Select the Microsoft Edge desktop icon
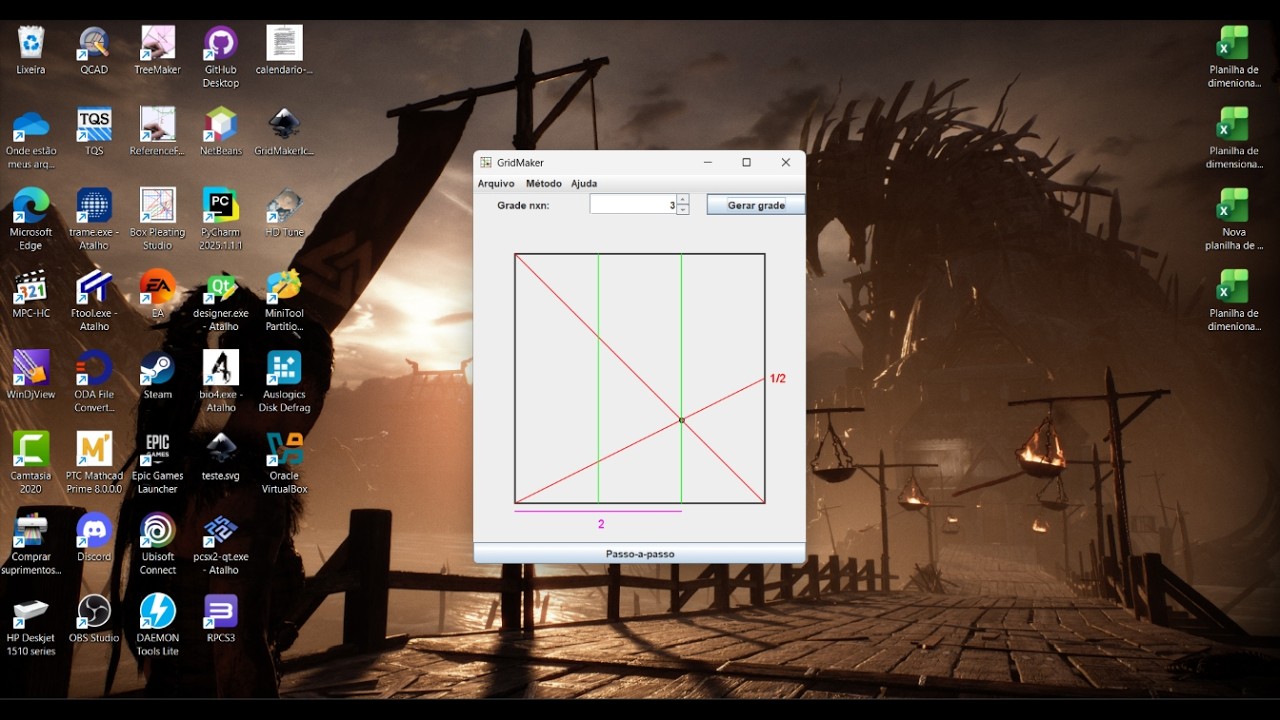Viewport: 1280px width, 720px height. [x=31, y=219]
